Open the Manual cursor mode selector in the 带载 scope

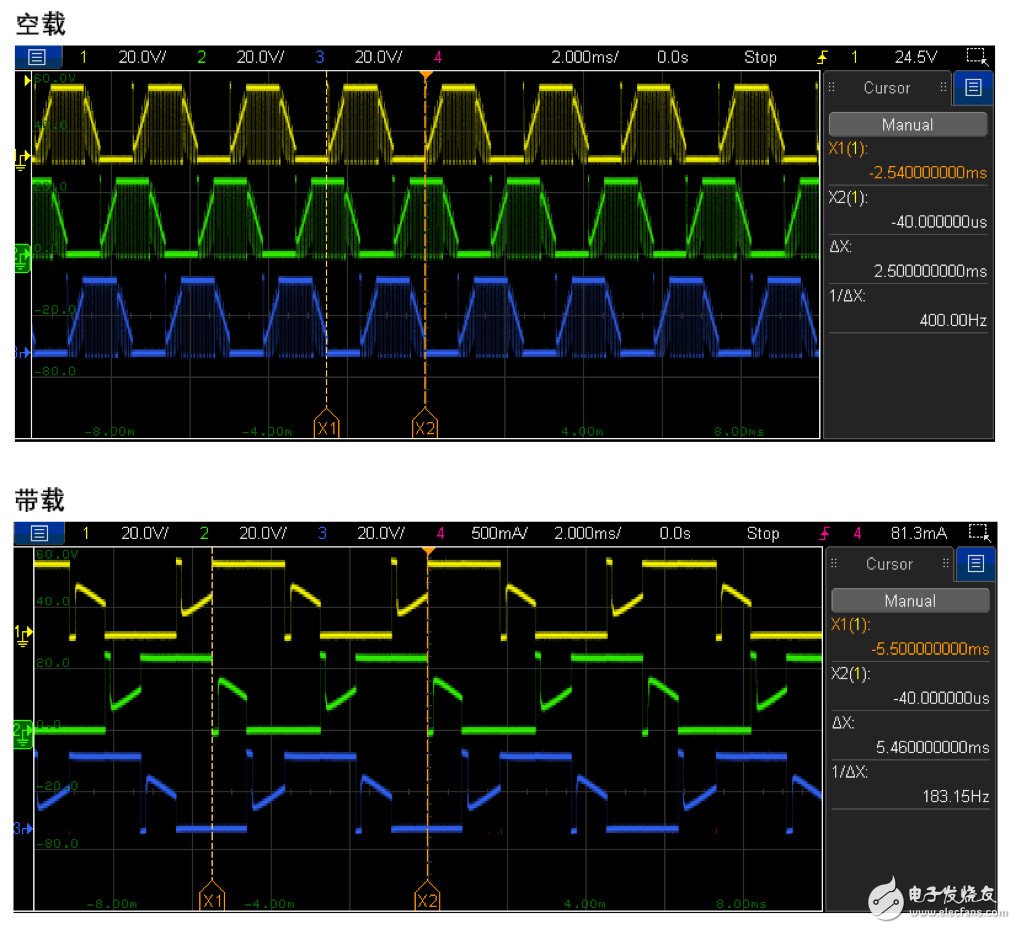click(910, 601)
